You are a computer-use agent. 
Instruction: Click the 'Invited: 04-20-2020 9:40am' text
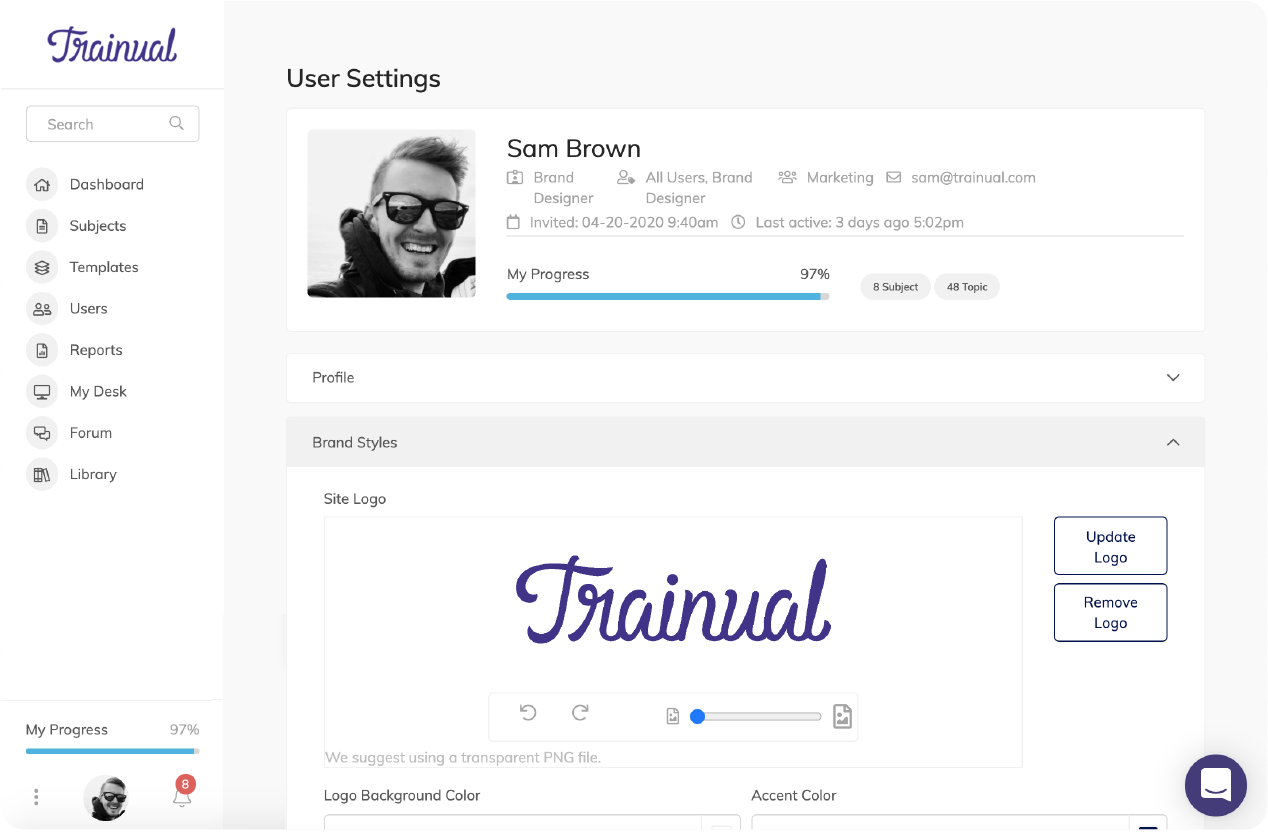pos(624,222)
